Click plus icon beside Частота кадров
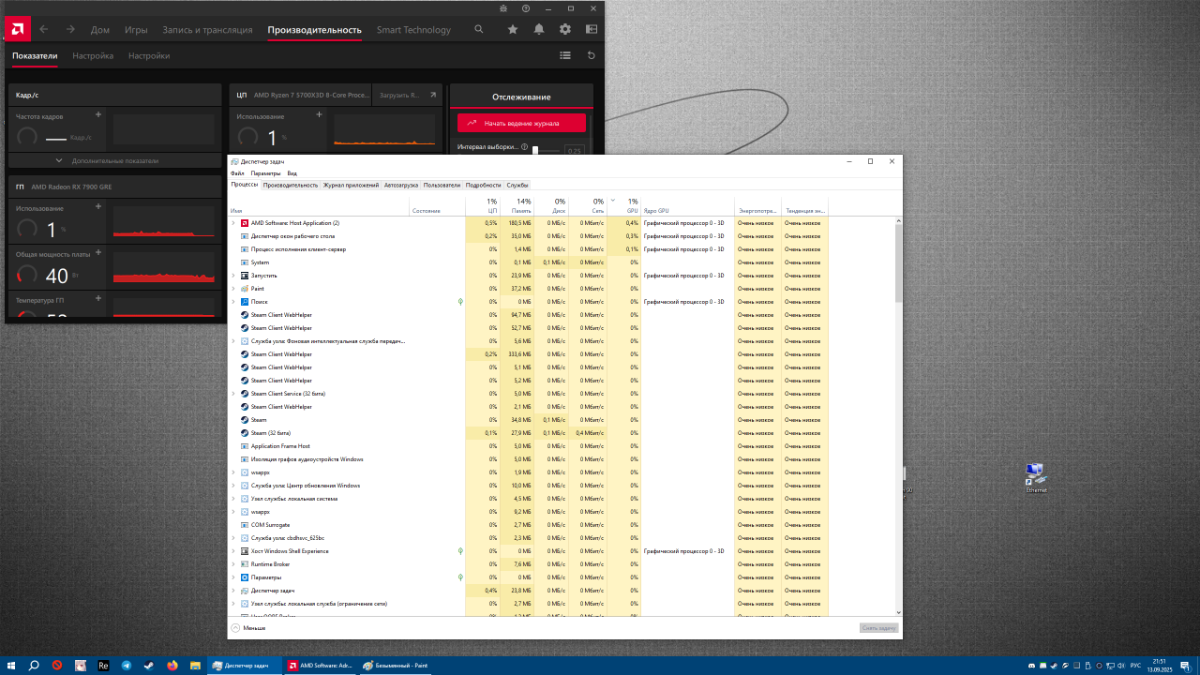 [x=98, y=116]
